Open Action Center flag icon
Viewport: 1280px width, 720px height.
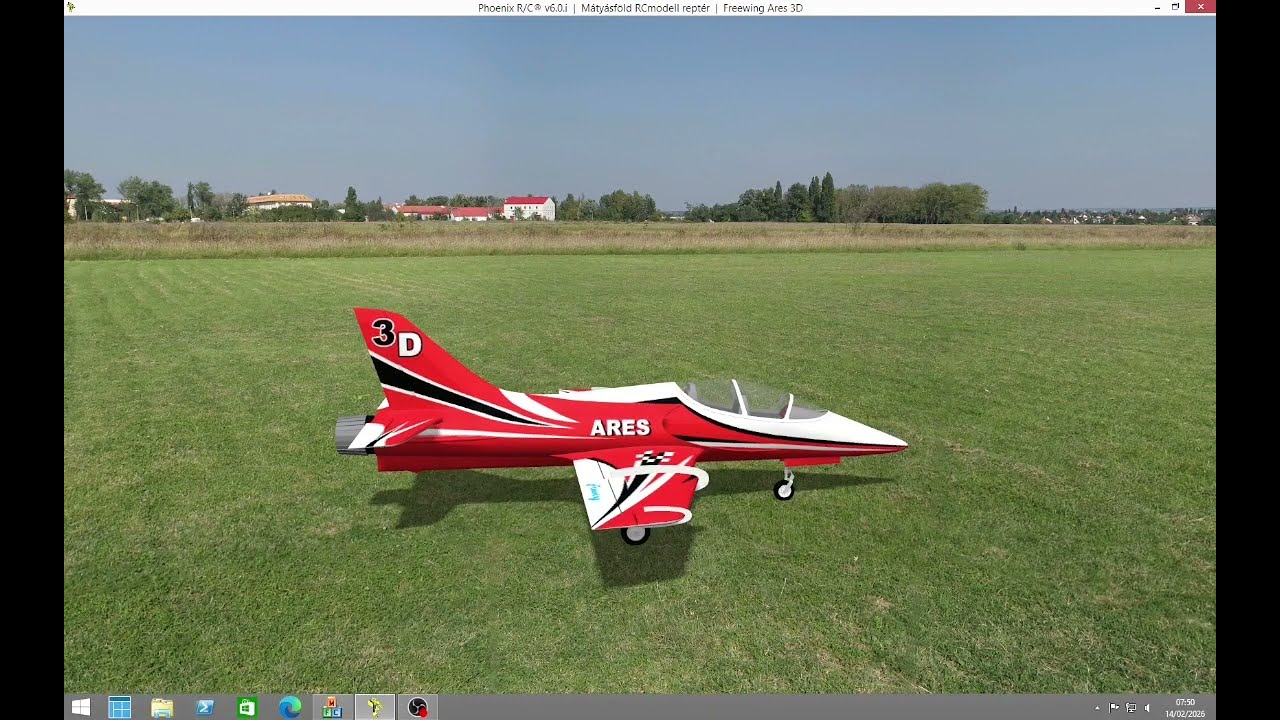click(x=1114, y=707)
